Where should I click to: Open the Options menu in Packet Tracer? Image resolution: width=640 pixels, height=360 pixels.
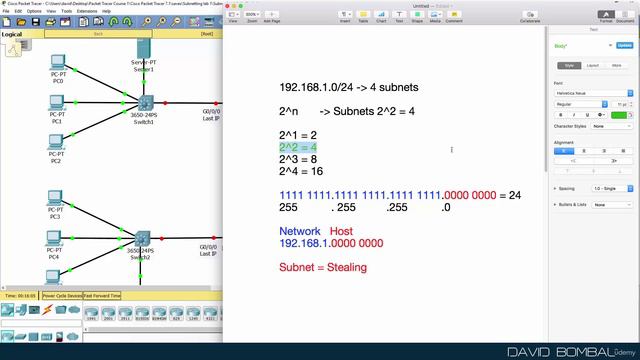pos(34,11)
